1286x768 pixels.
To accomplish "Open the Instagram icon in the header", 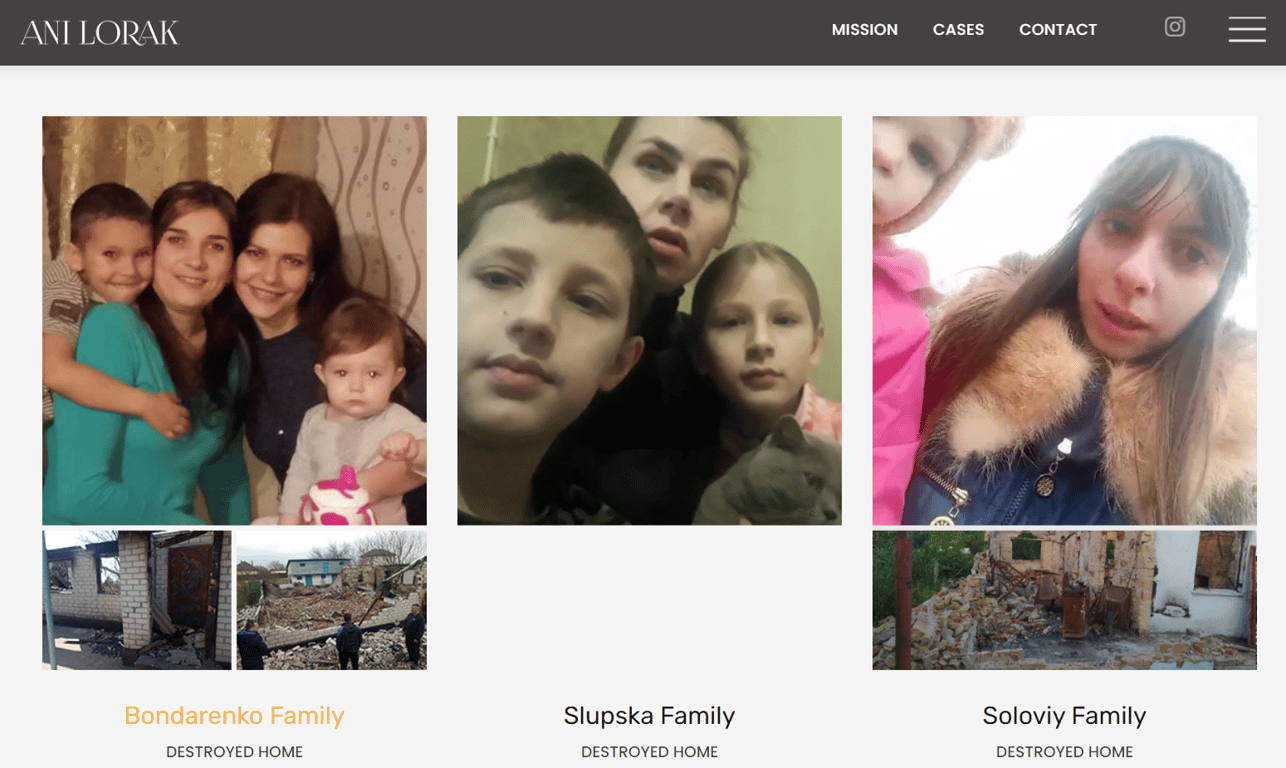I will click(x=1175, y=27).
